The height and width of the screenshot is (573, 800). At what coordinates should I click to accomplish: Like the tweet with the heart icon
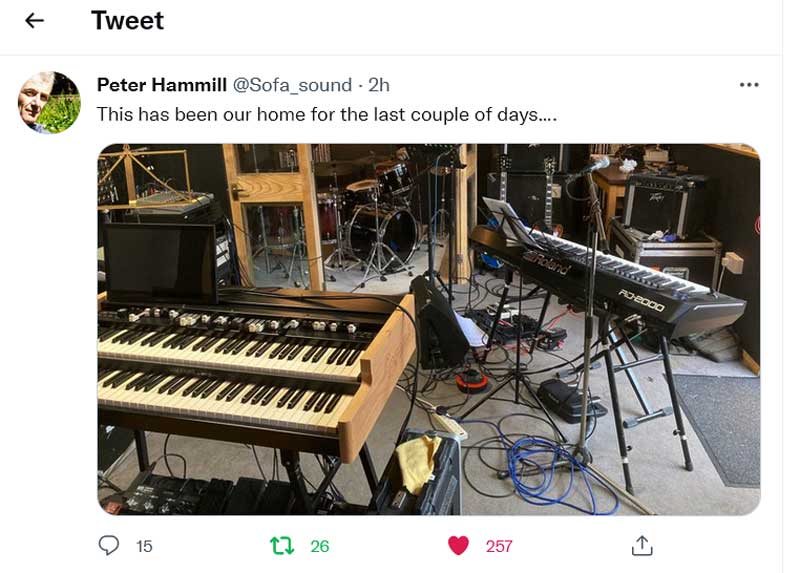pyautogui.click(x=458, y=545)
